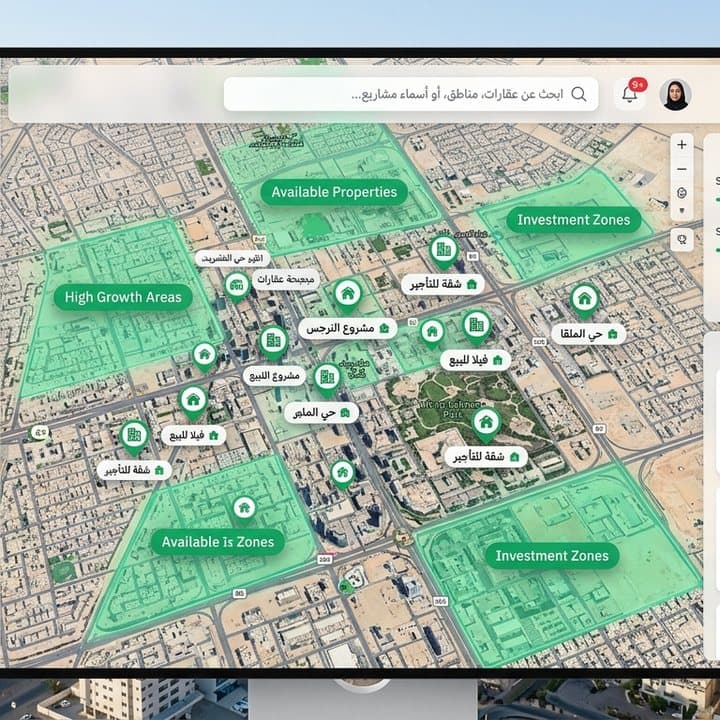The image size is (720, 720).
Task: Click the building pin above the westernmost شقة للتأجير
Action: point(134,437)
